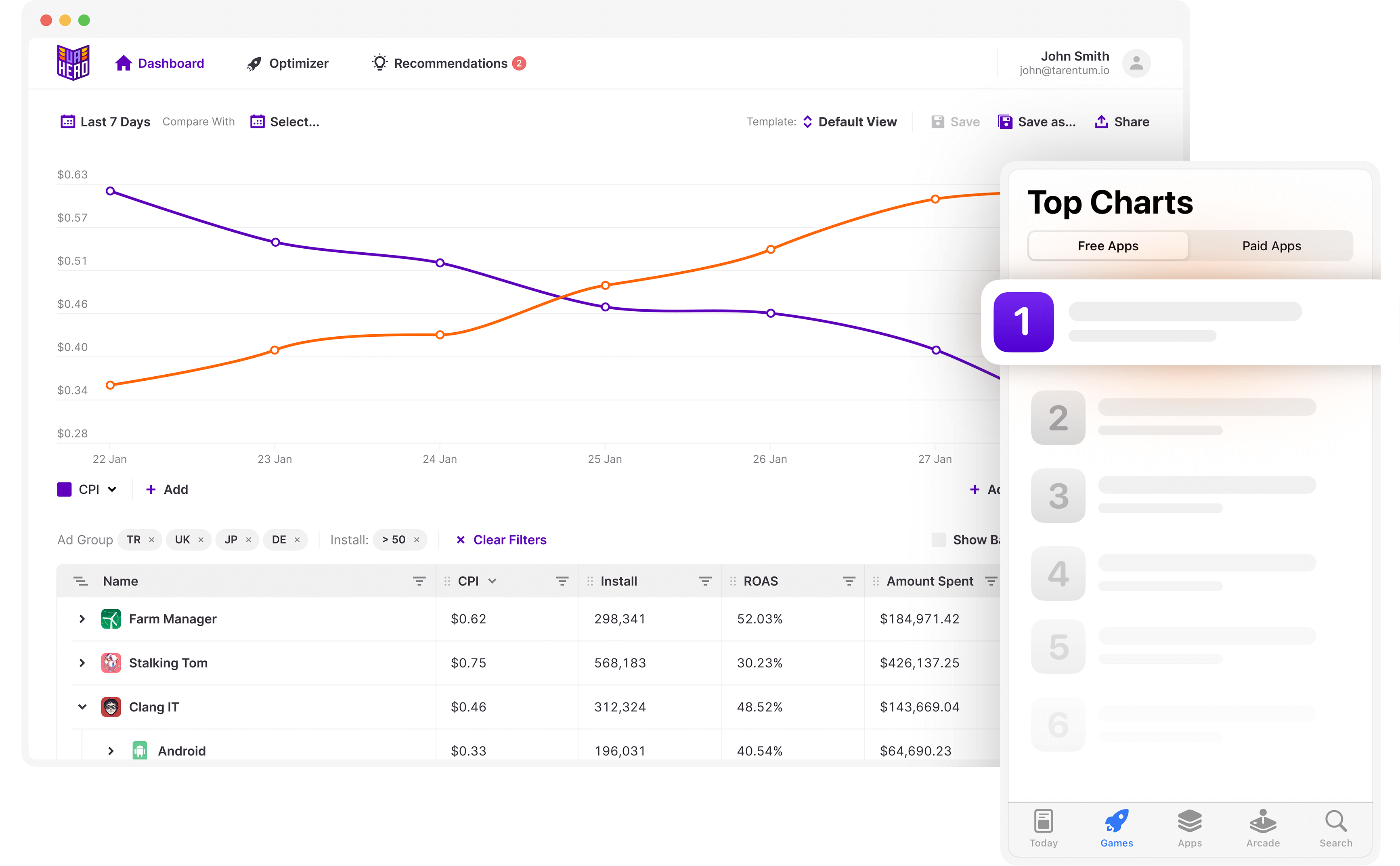
Task: Open the CPI column filter icon
Action: point(562,581)
